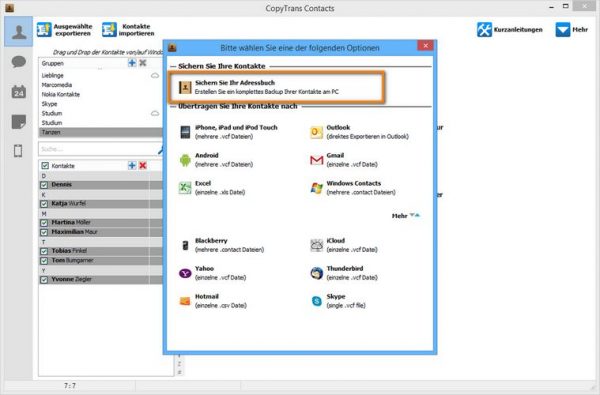Click the Gruppen list header
Image resolution: width=600 pixels, height=395 pixels.
(x=53, y=63)
